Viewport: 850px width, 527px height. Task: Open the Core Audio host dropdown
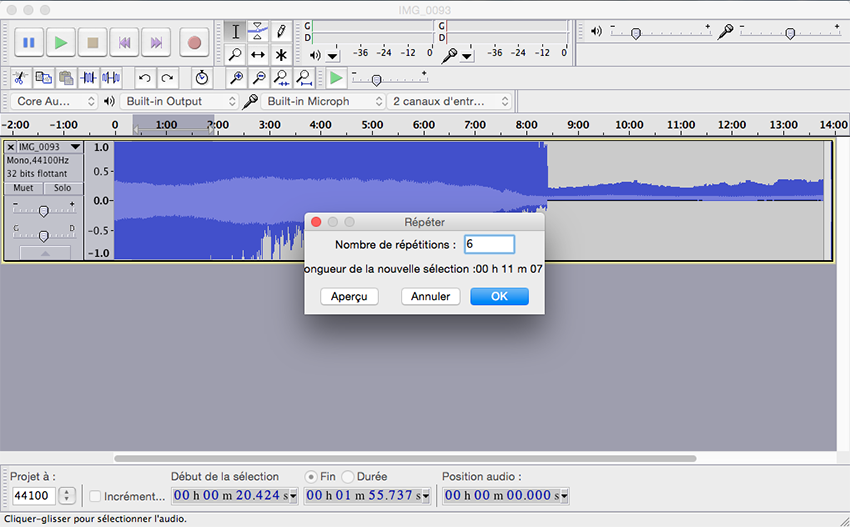pyautogui.click(x=56, y=101)
